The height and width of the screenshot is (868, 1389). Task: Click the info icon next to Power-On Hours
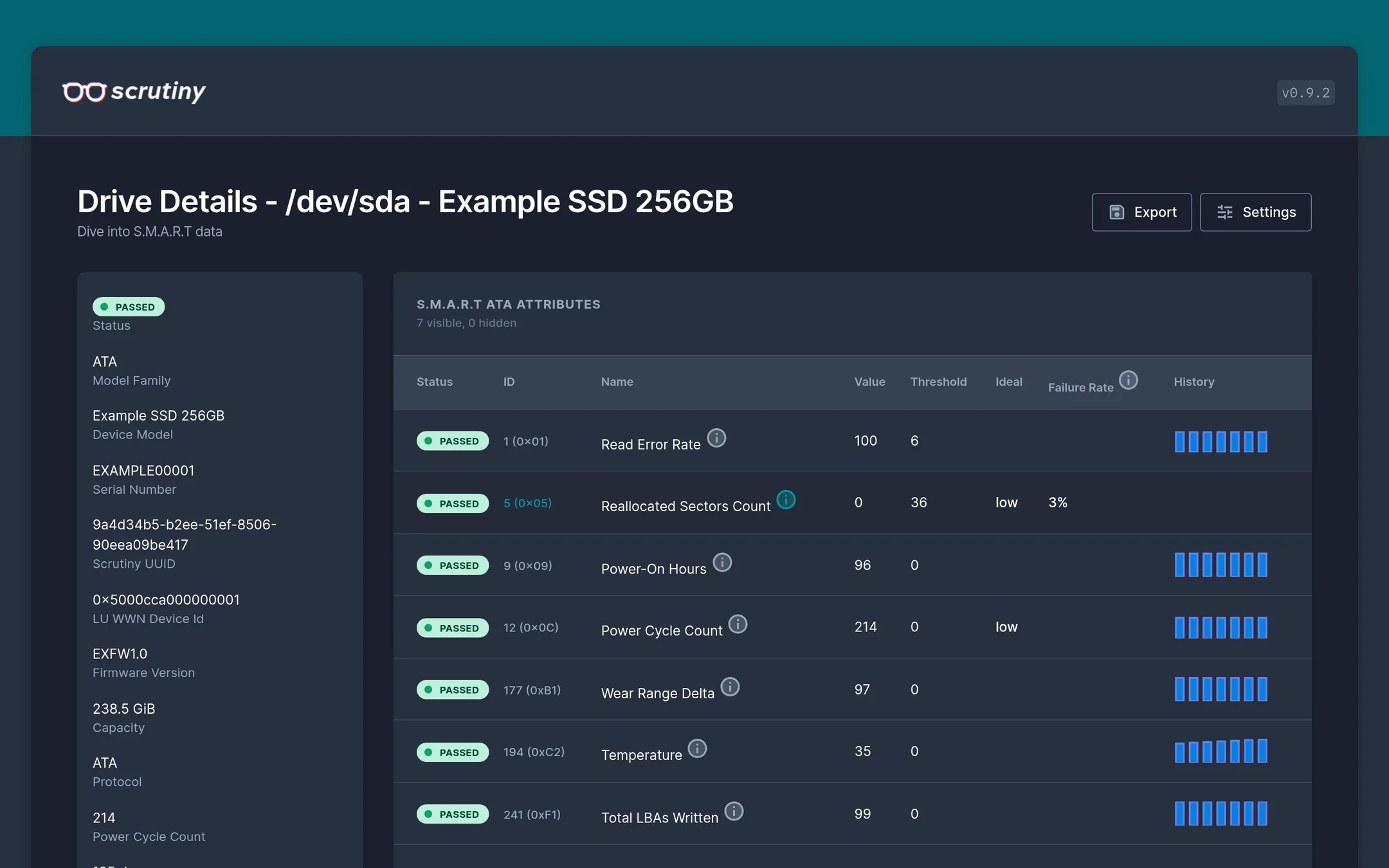[722, 563]
